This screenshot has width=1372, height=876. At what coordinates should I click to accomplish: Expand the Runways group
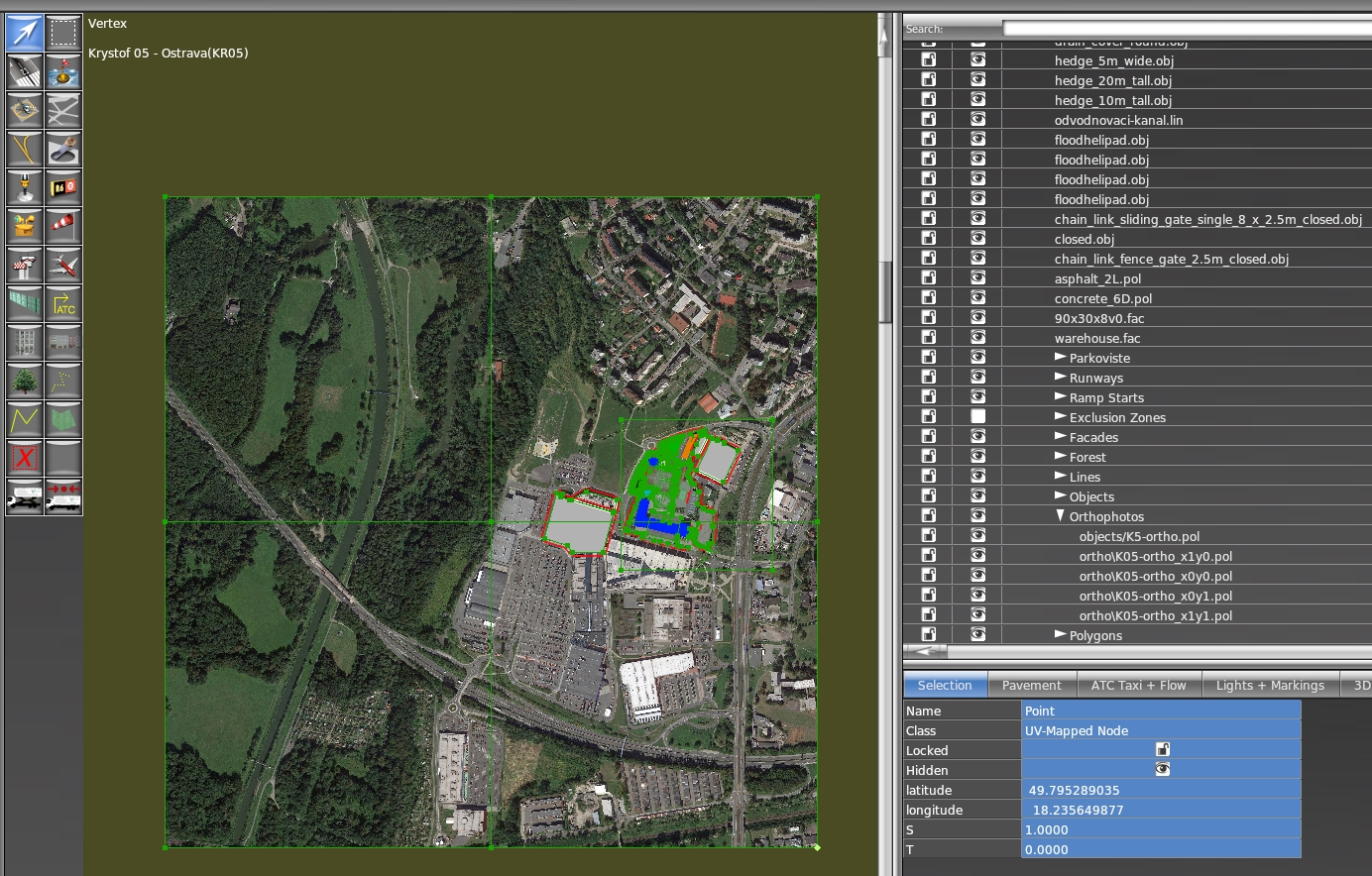pos(1060,377)
